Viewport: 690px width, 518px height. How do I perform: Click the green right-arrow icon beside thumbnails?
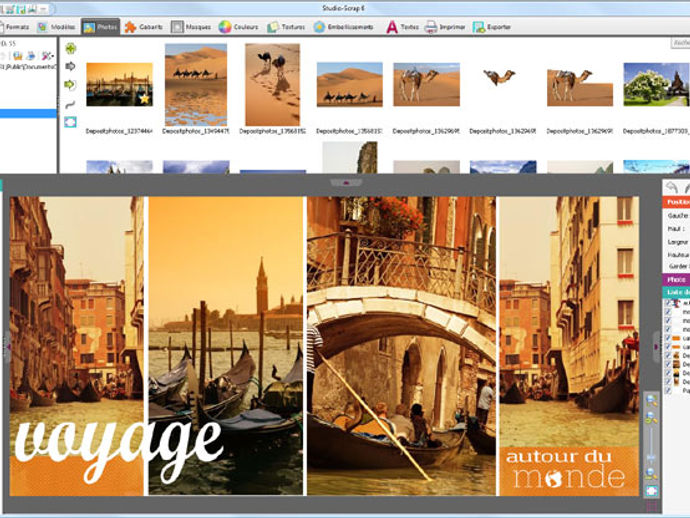coord(70,84)
